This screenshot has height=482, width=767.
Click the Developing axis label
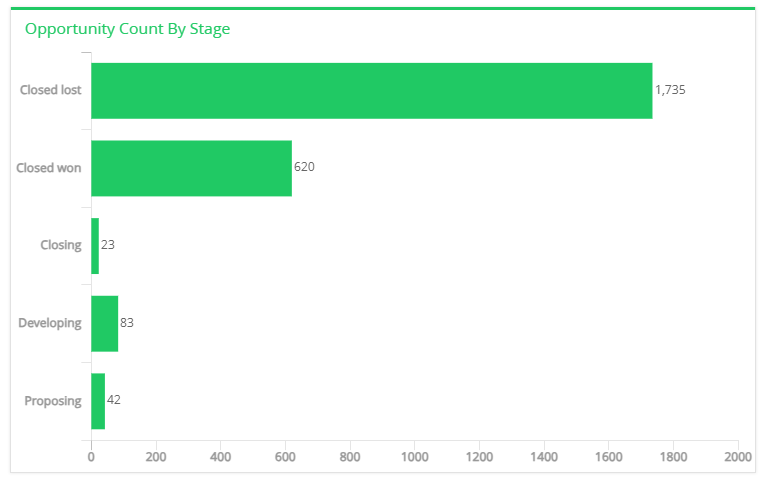(x=50, y=323)
